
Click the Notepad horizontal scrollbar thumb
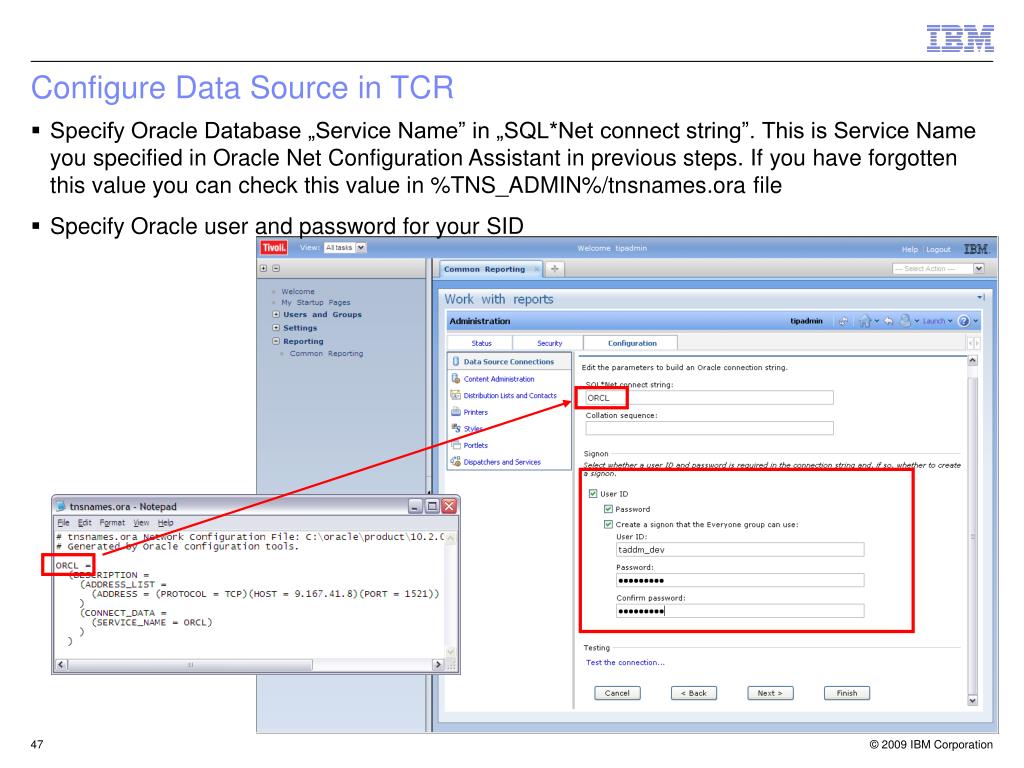coord(190,665)
